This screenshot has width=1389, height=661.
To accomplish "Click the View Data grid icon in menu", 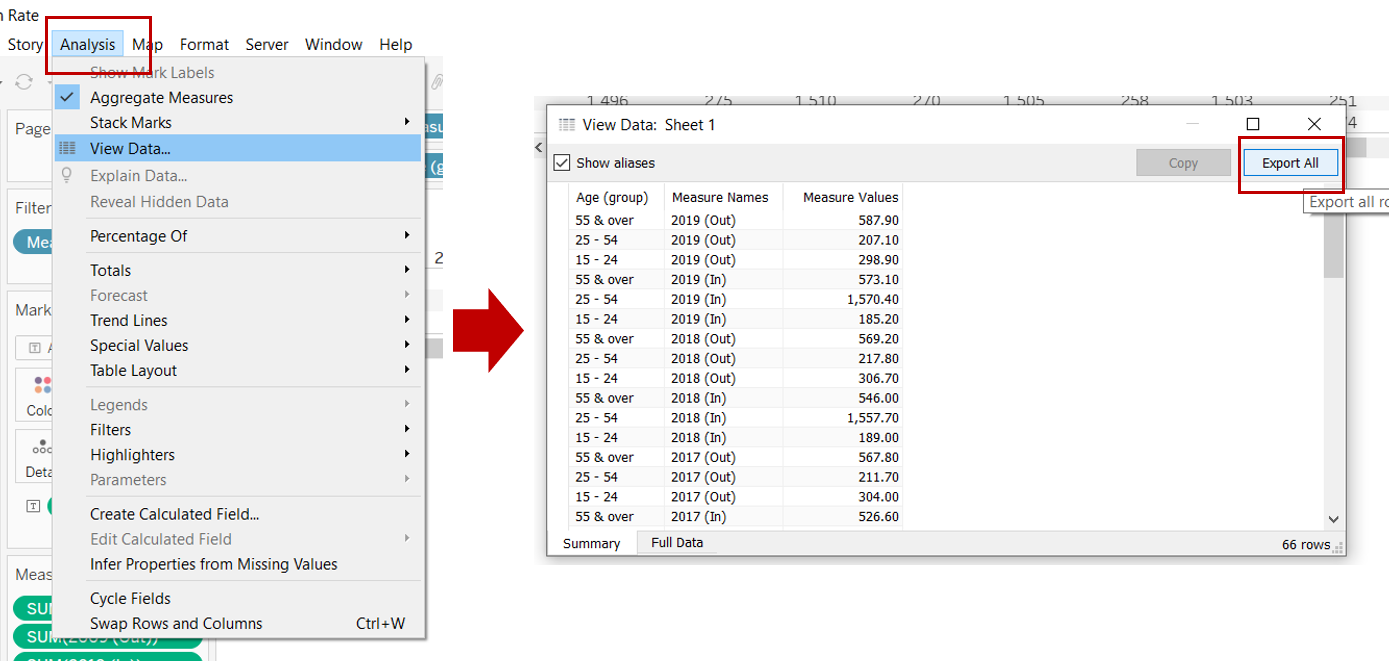I will [67, 148].
